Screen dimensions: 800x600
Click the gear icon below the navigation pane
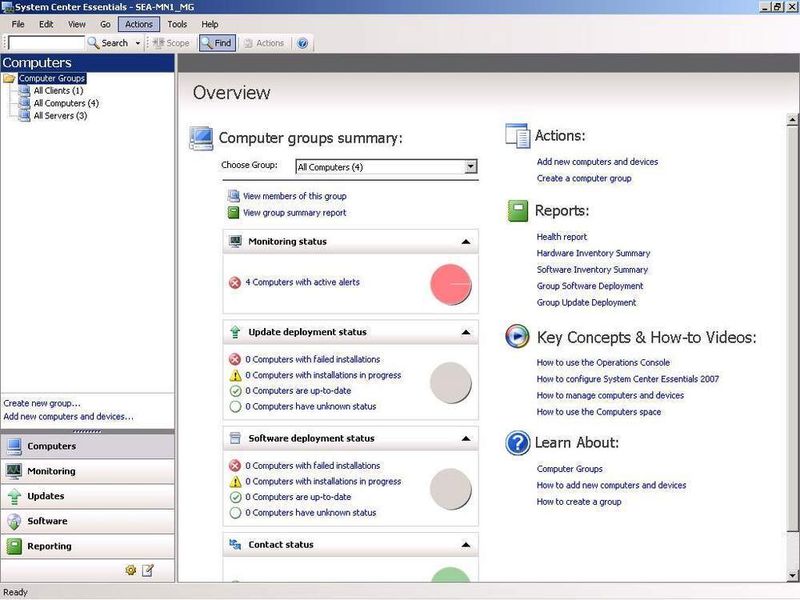pos(129,568)
